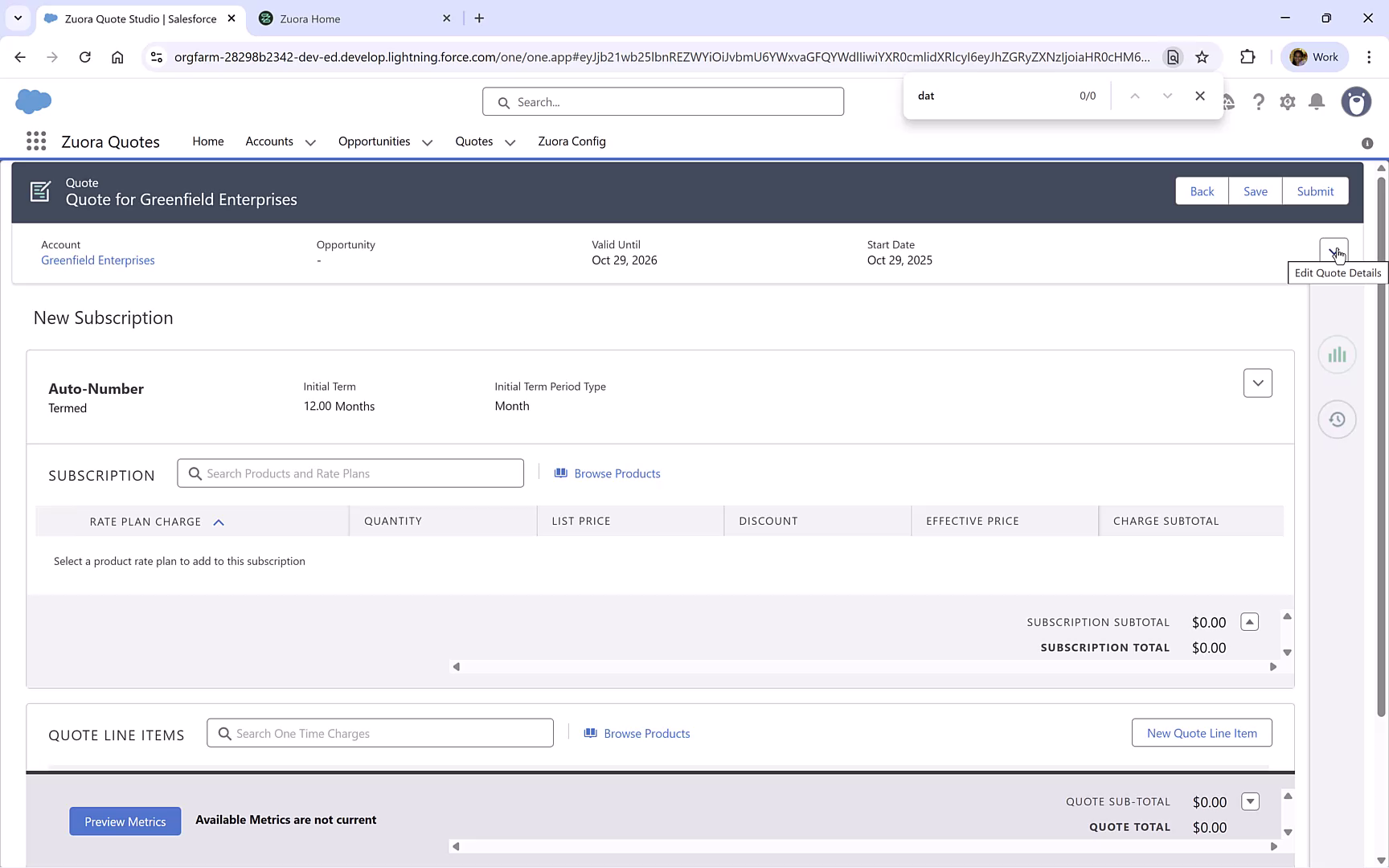Screen dimensions: 1389x868
Task: Reload the page
Action: [x=85, y=57]
